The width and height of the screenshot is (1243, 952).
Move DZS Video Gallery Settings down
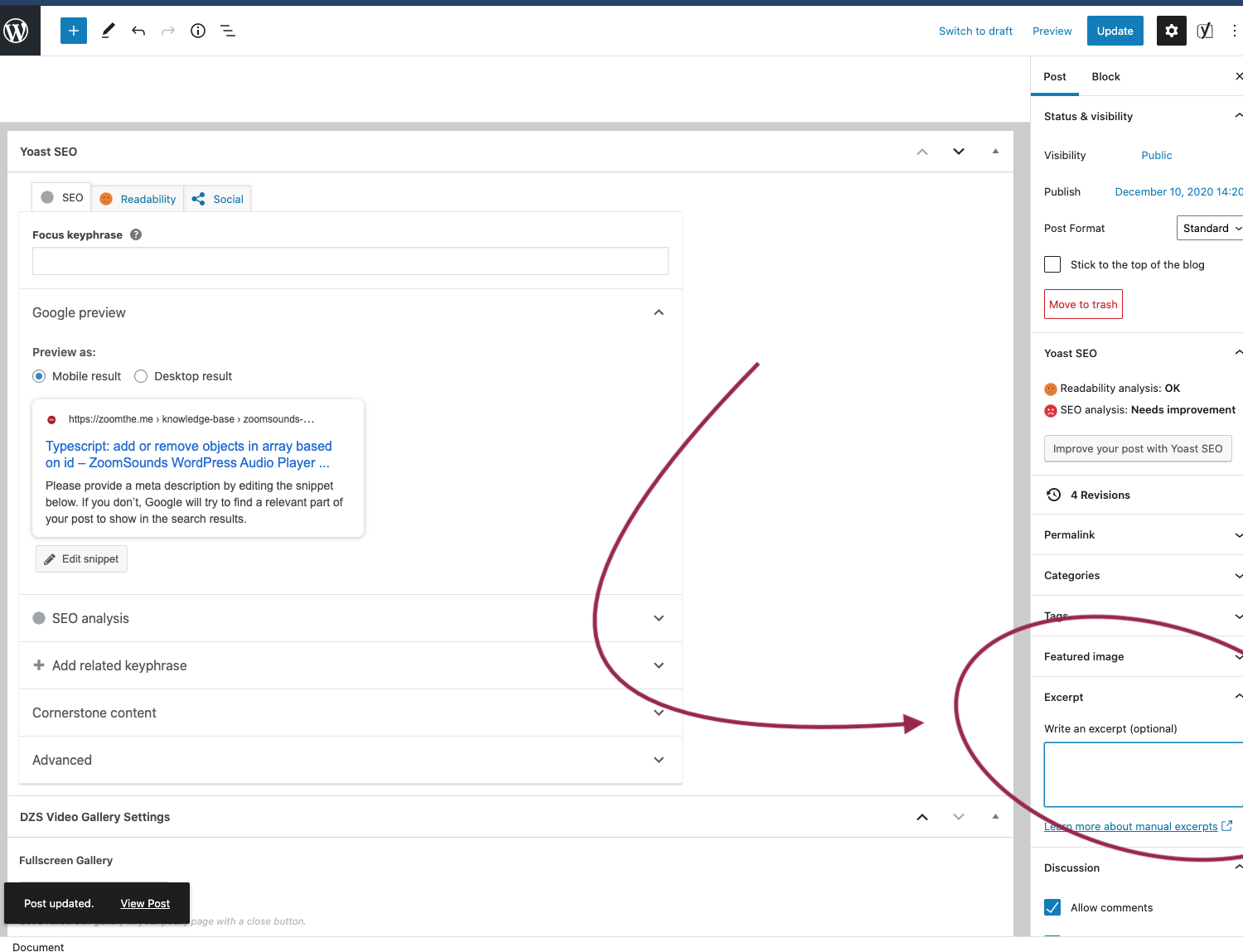(959, 817)
